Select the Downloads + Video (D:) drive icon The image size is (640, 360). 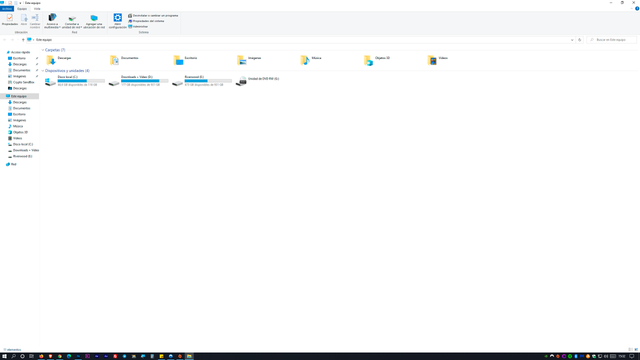114,82
